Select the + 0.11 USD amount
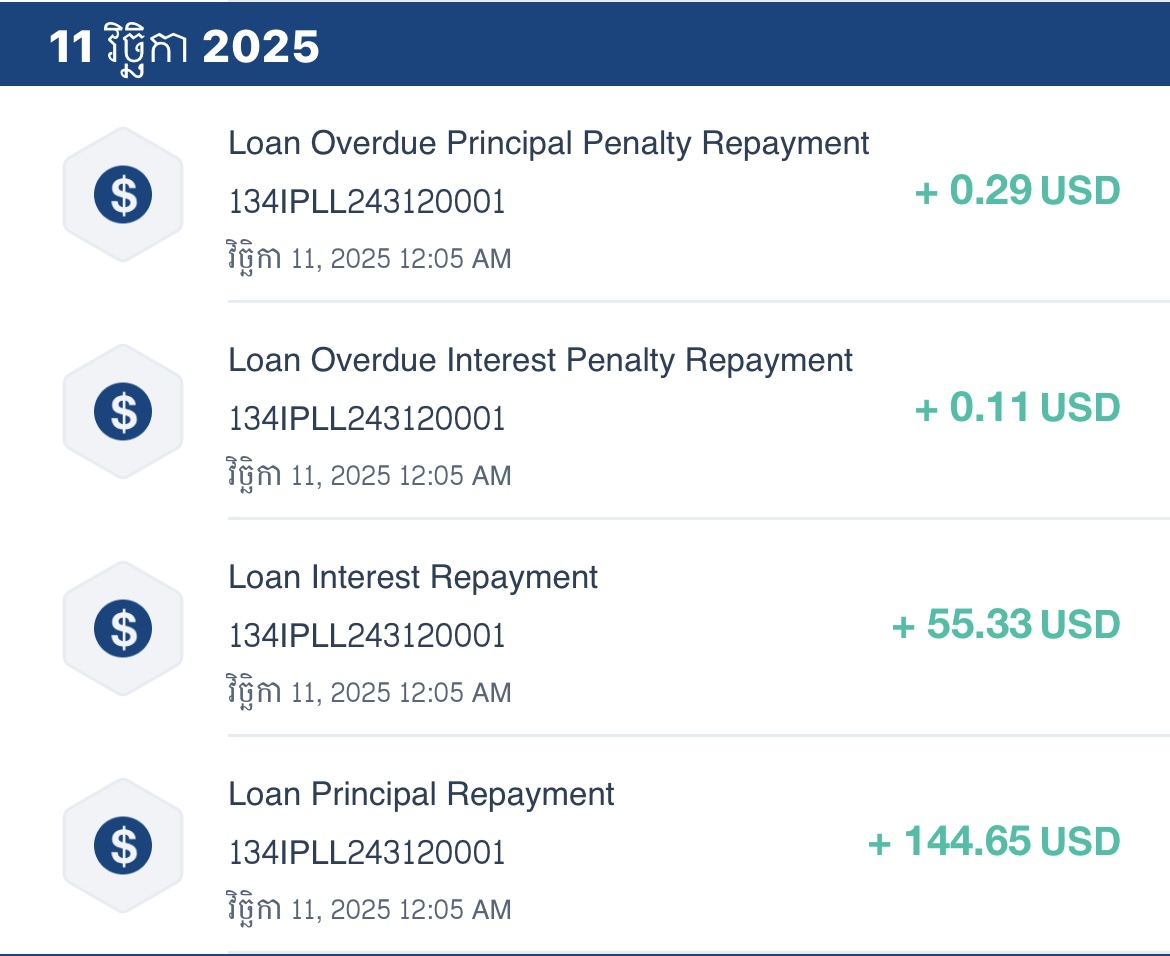The image size is (1170, 956). [x=1017, y=407]
